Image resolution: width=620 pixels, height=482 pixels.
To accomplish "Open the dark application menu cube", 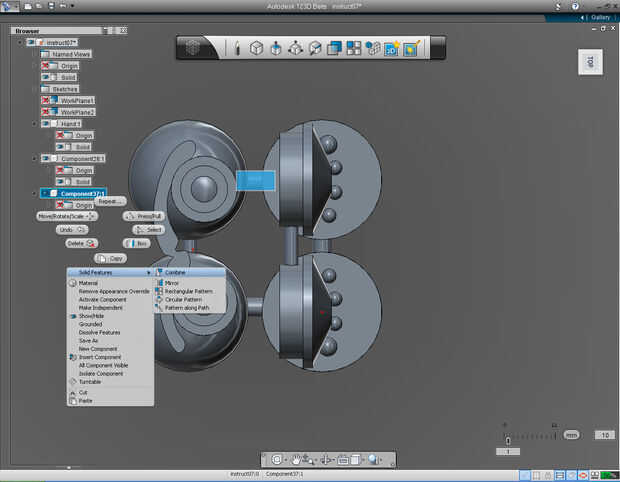I will [193, 47].
